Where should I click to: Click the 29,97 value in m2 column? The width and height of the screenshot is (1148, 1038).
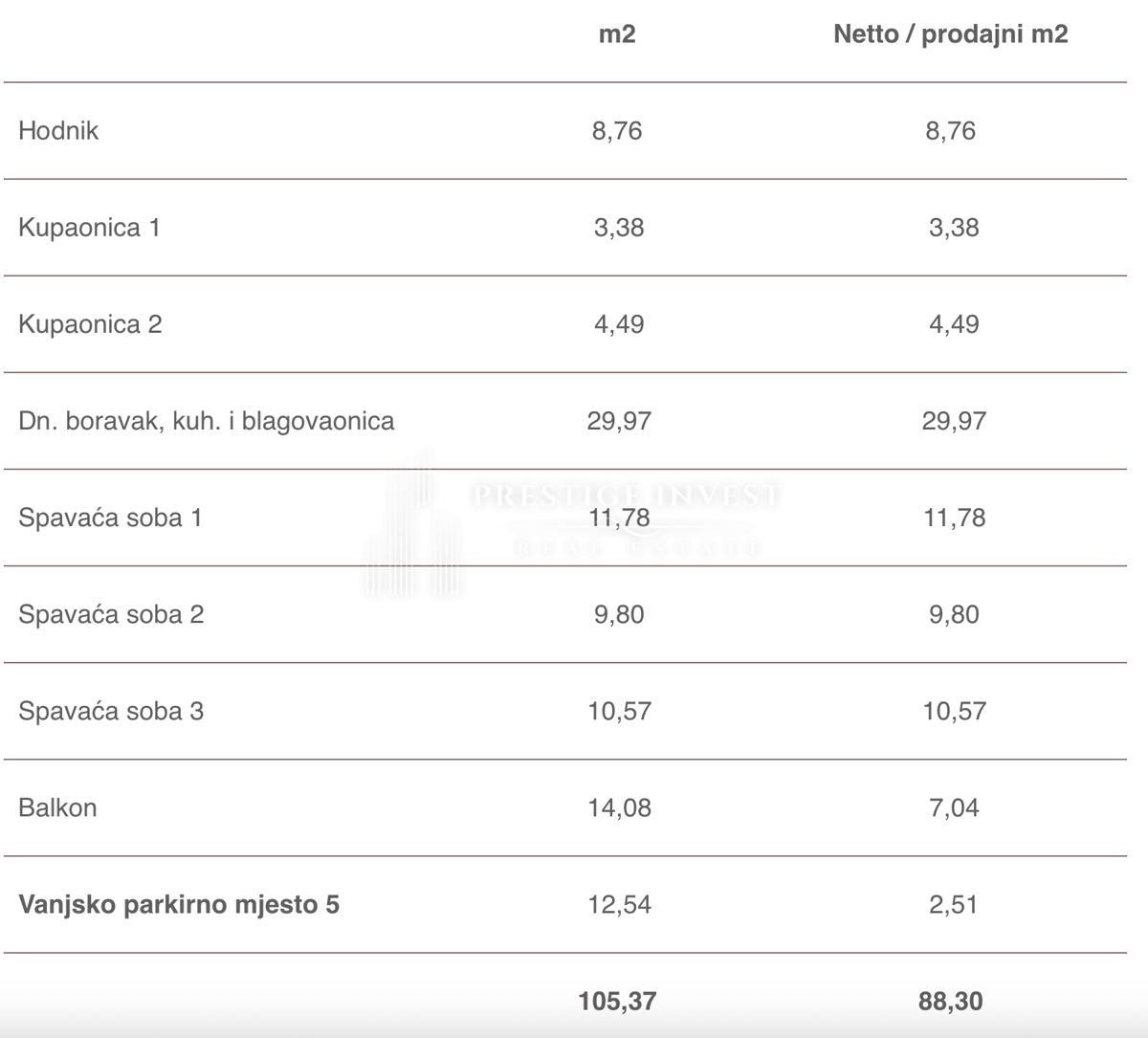[x=619, y=421]
